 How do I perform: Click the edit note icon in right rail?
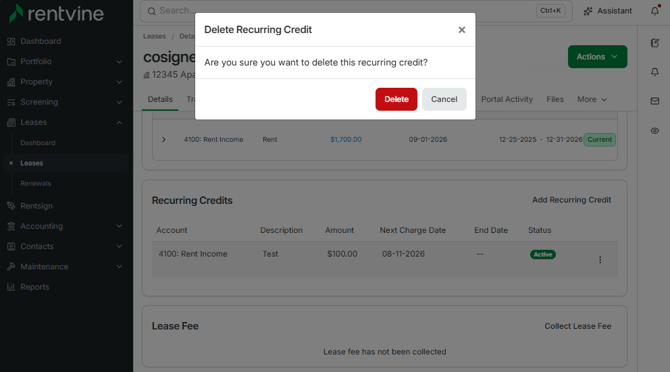655,43
